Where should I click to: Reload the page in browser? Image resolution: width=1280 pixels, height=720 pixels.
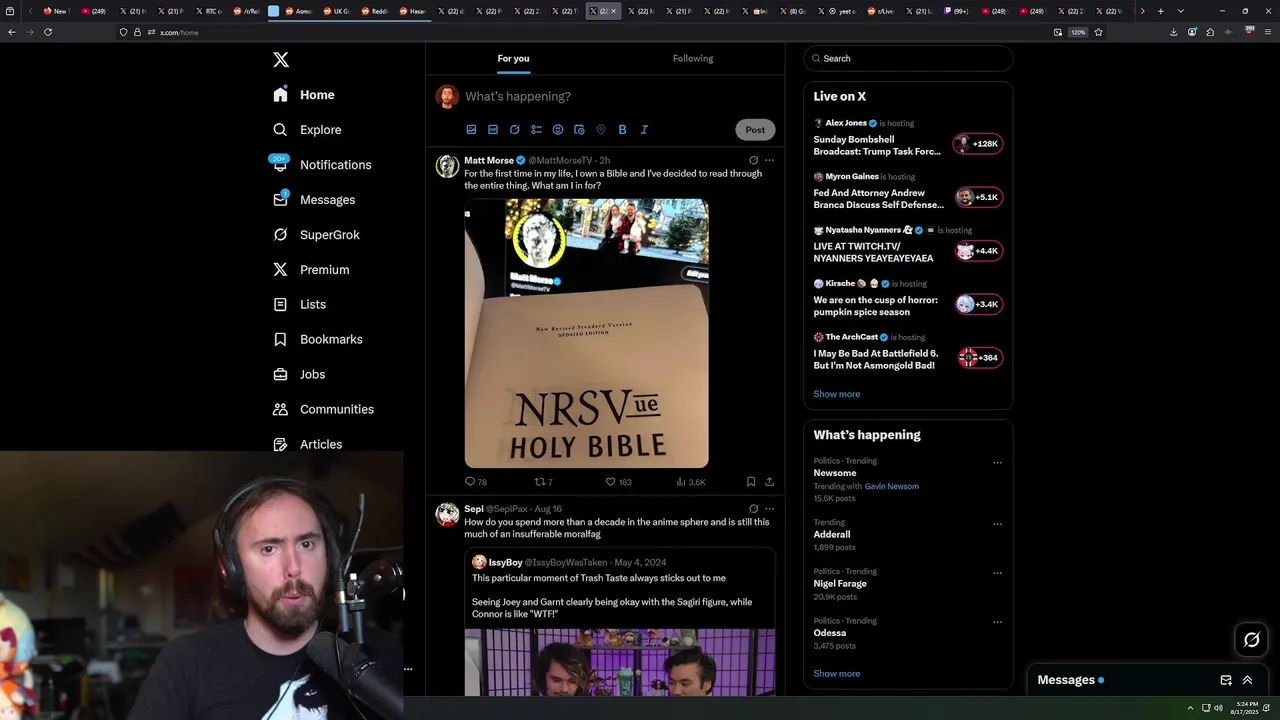click(48, 32)
